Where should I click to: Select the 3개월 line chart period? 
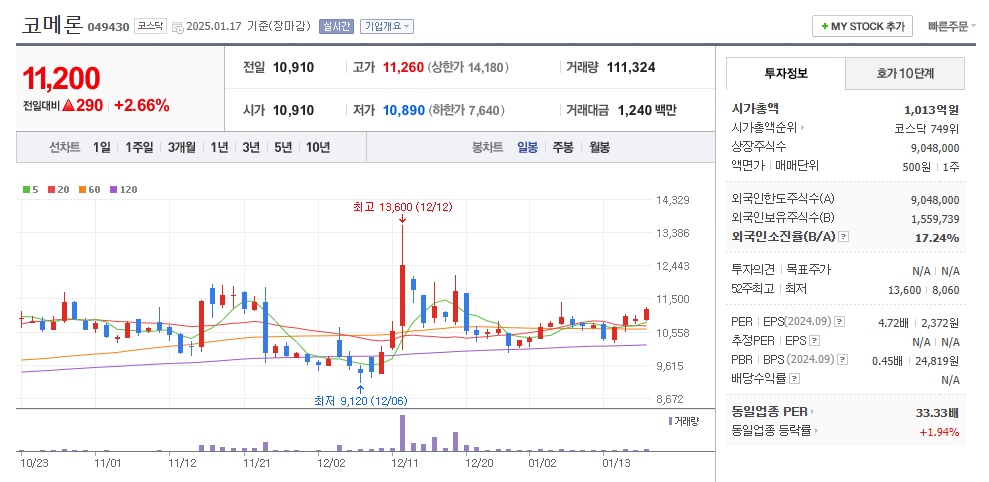coord(182,148)
